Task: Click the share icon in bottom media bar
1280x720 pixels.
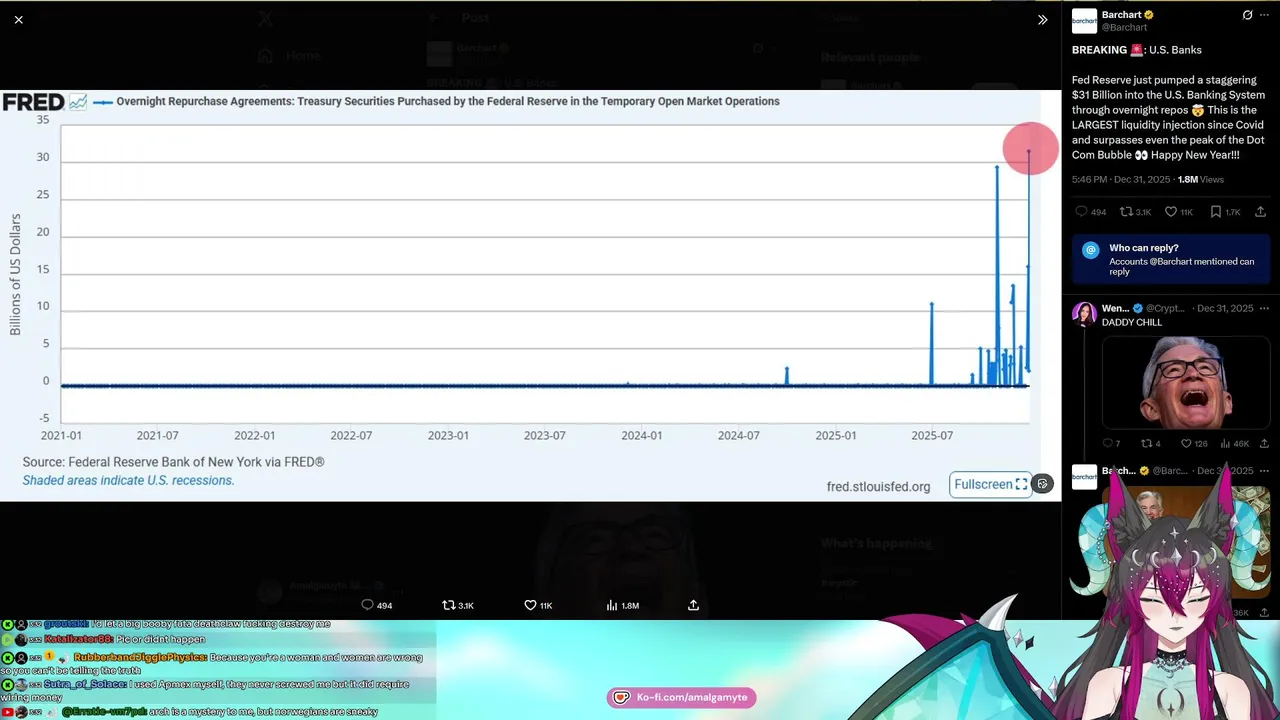Action: click(693, 605)
